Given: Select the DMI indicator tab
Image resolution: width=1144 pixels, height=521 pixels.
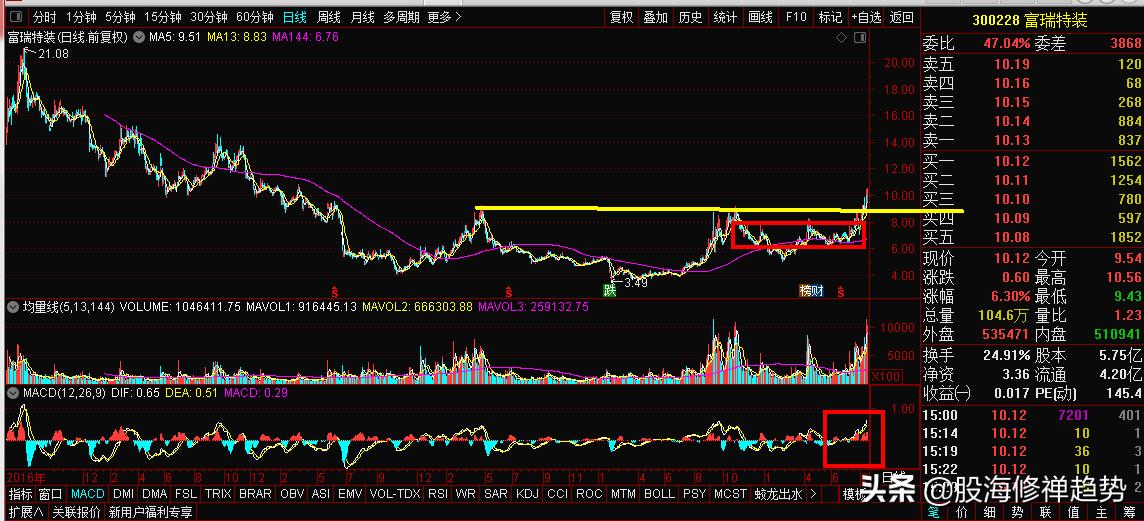Looking at the screenshot, I should pyautogui.click(x=123, y=494).
